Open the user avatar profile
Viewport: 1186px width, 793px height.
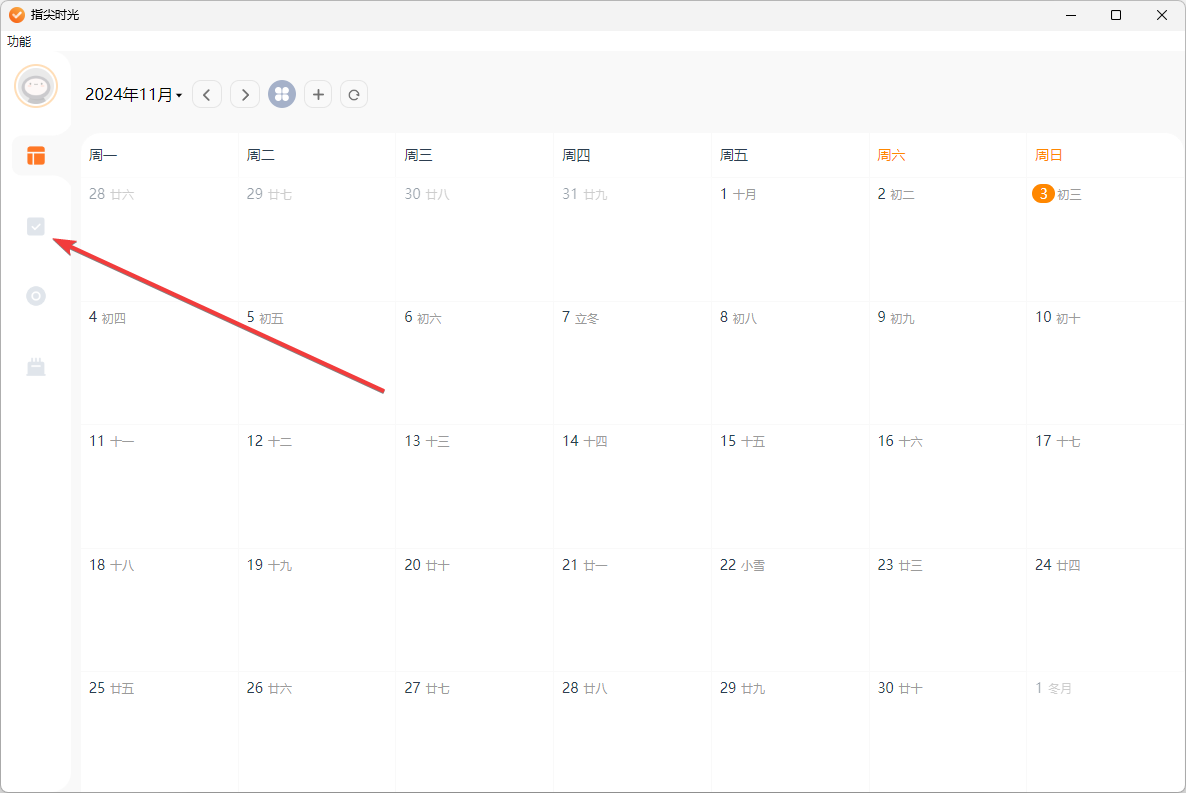coord(36,86)
